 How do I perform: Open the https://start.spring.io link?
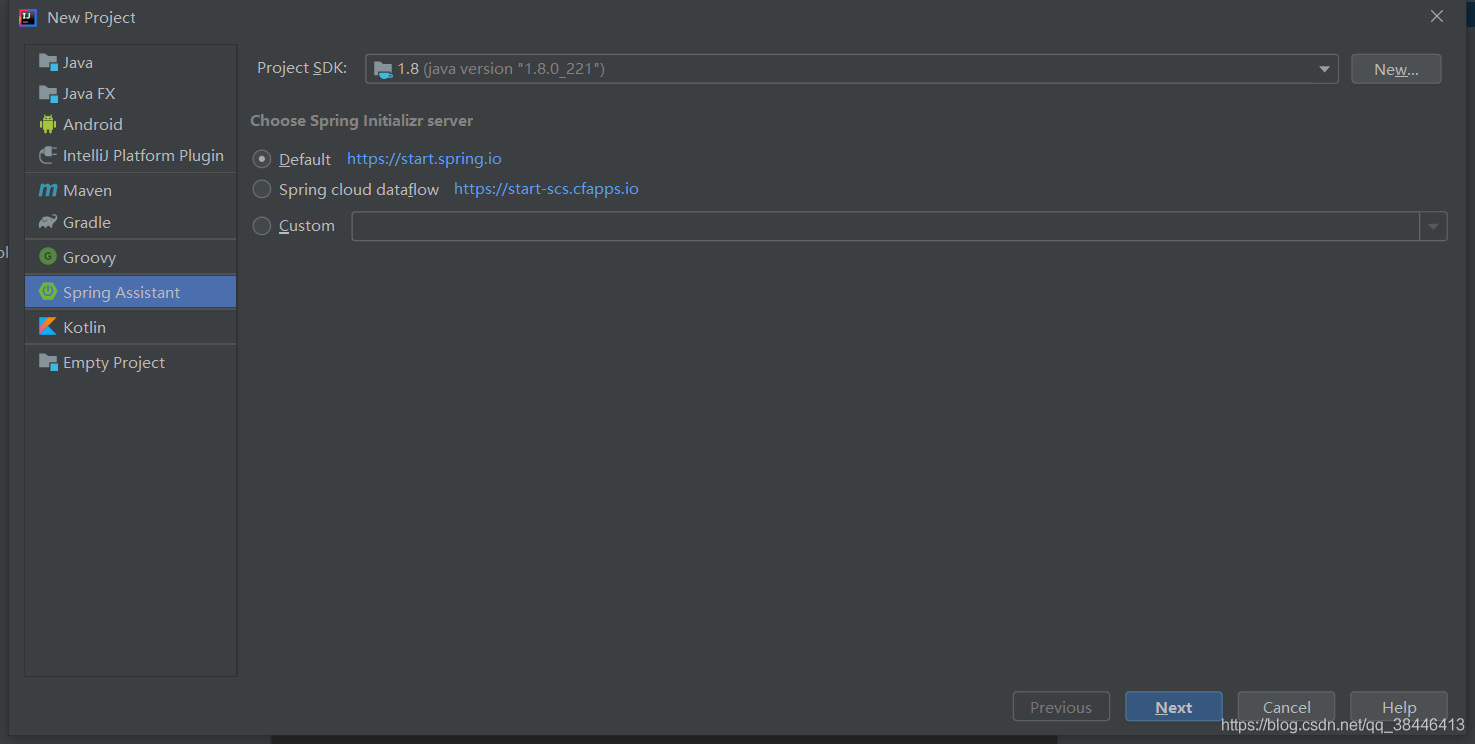[x=424, y=159]
